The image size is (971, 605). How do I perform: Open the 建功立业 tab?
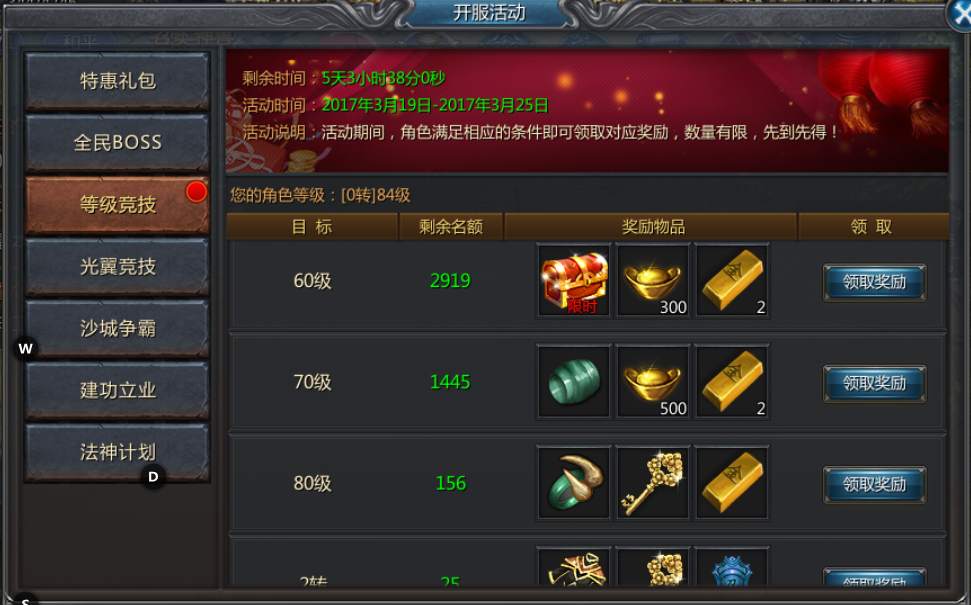pos(117,390)
